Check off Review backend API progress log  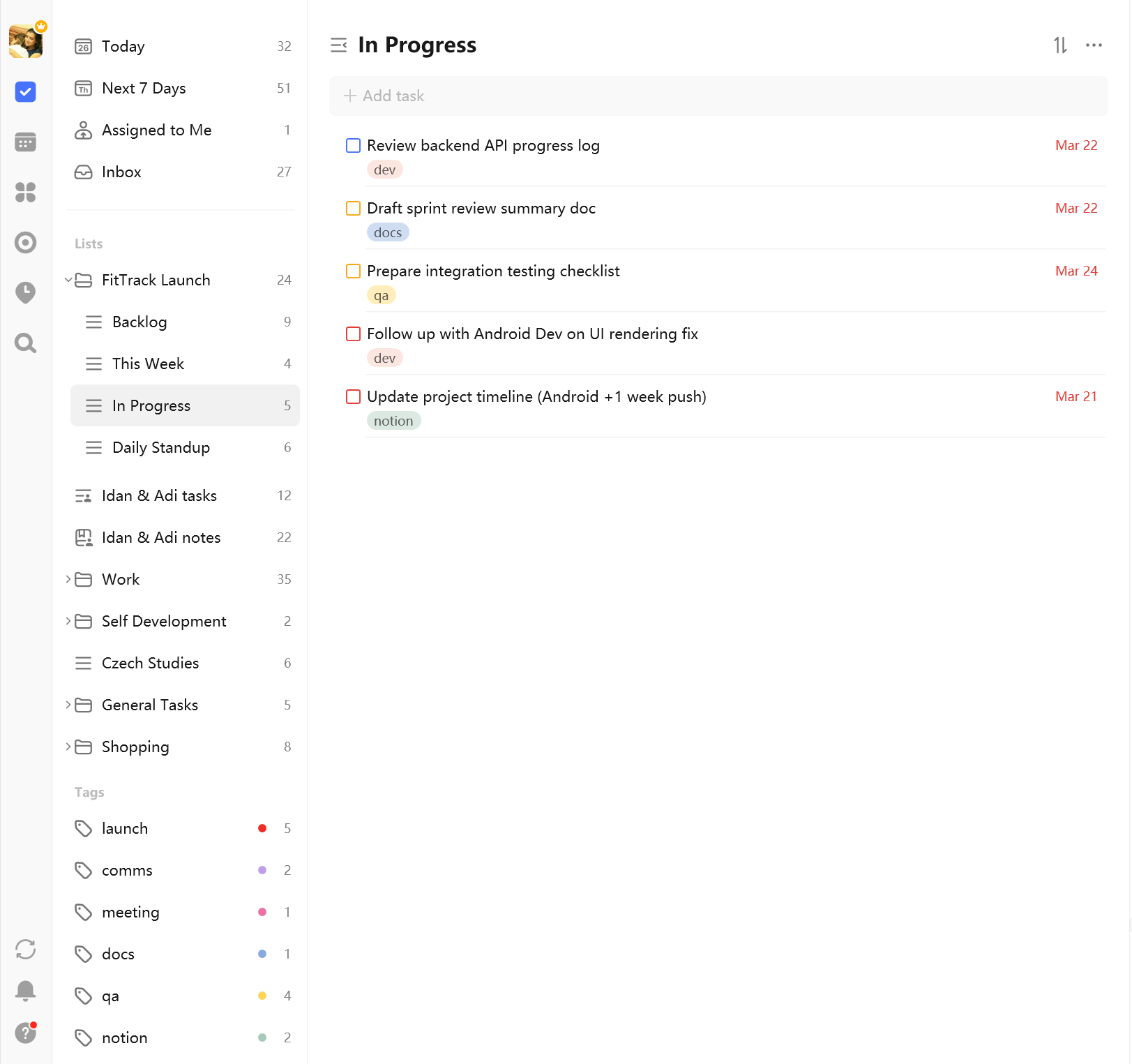(x=354, y=146)
